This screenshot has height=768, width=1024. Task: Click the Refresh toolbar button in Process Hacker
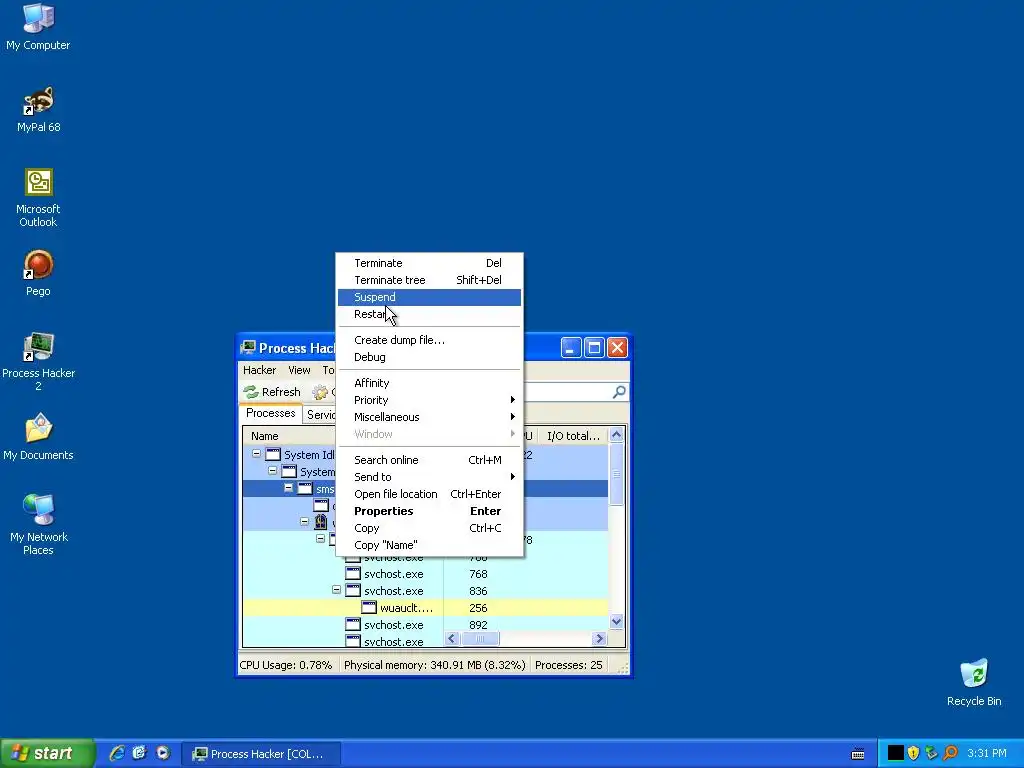coord(272,392)
